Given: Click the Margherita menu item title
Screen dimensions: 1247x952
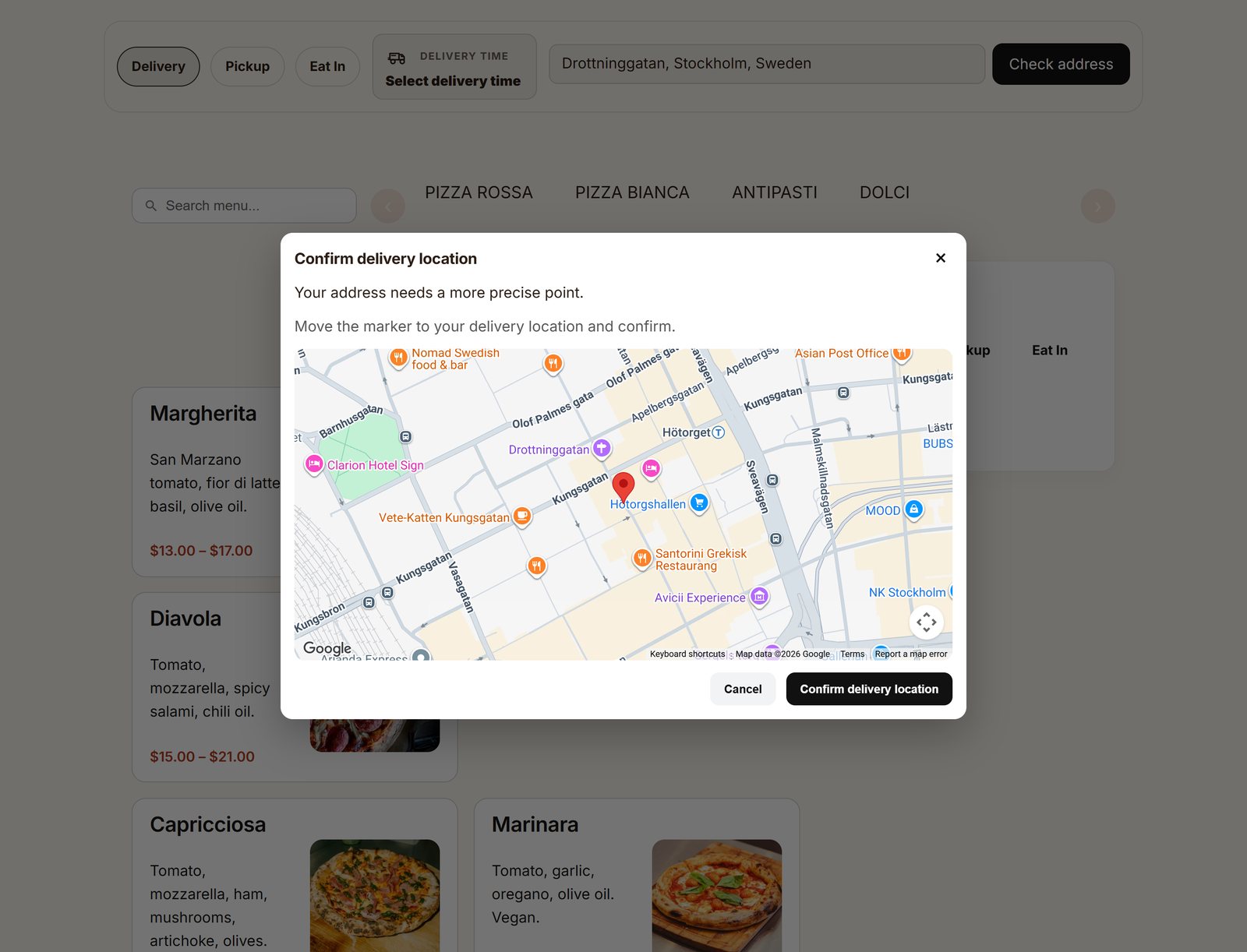Looking at the screenshot, I should [203, 414].
